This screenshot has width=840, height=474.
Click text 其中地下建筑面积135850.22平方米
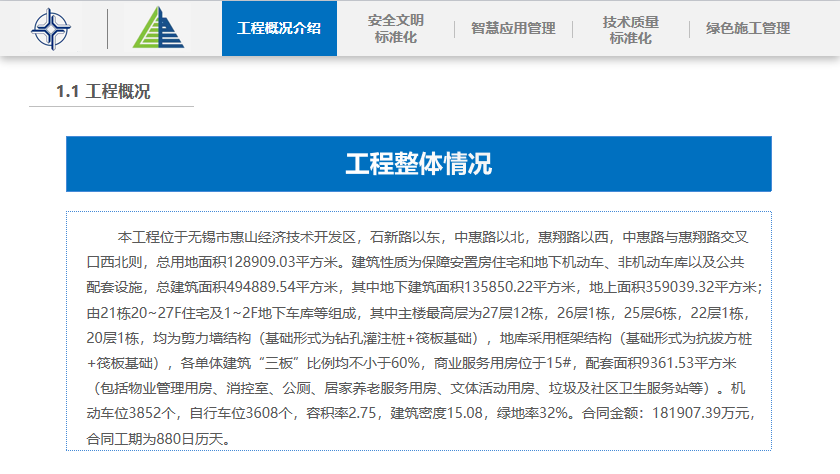coord(463,288)
